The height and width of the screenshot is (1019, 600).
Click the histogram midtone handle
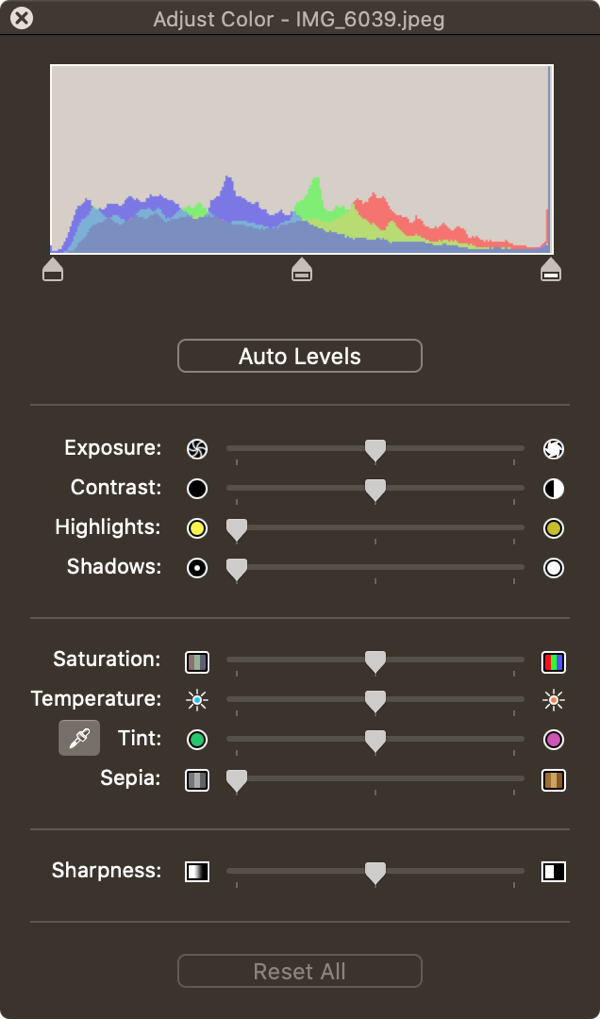click(x=301, y=269)
